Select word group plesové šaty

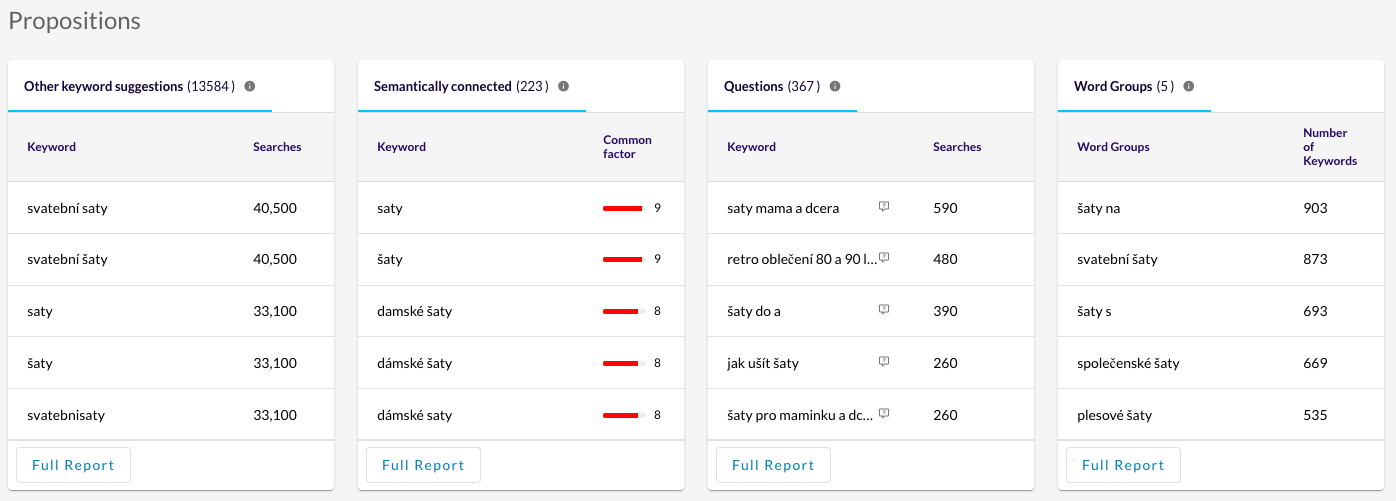1114,415
